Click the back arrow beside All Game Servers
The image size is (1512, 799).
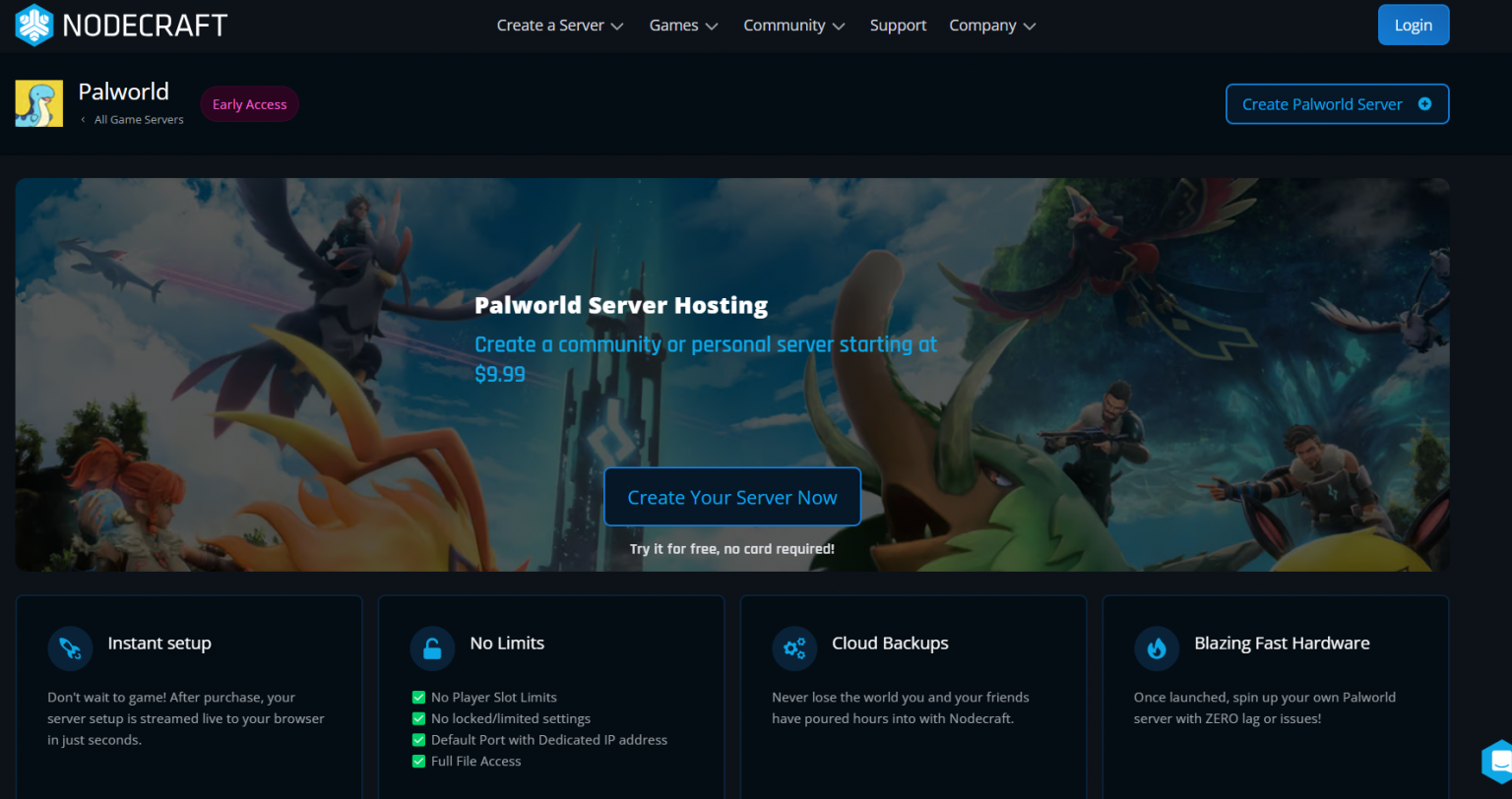tap(83, 120)
